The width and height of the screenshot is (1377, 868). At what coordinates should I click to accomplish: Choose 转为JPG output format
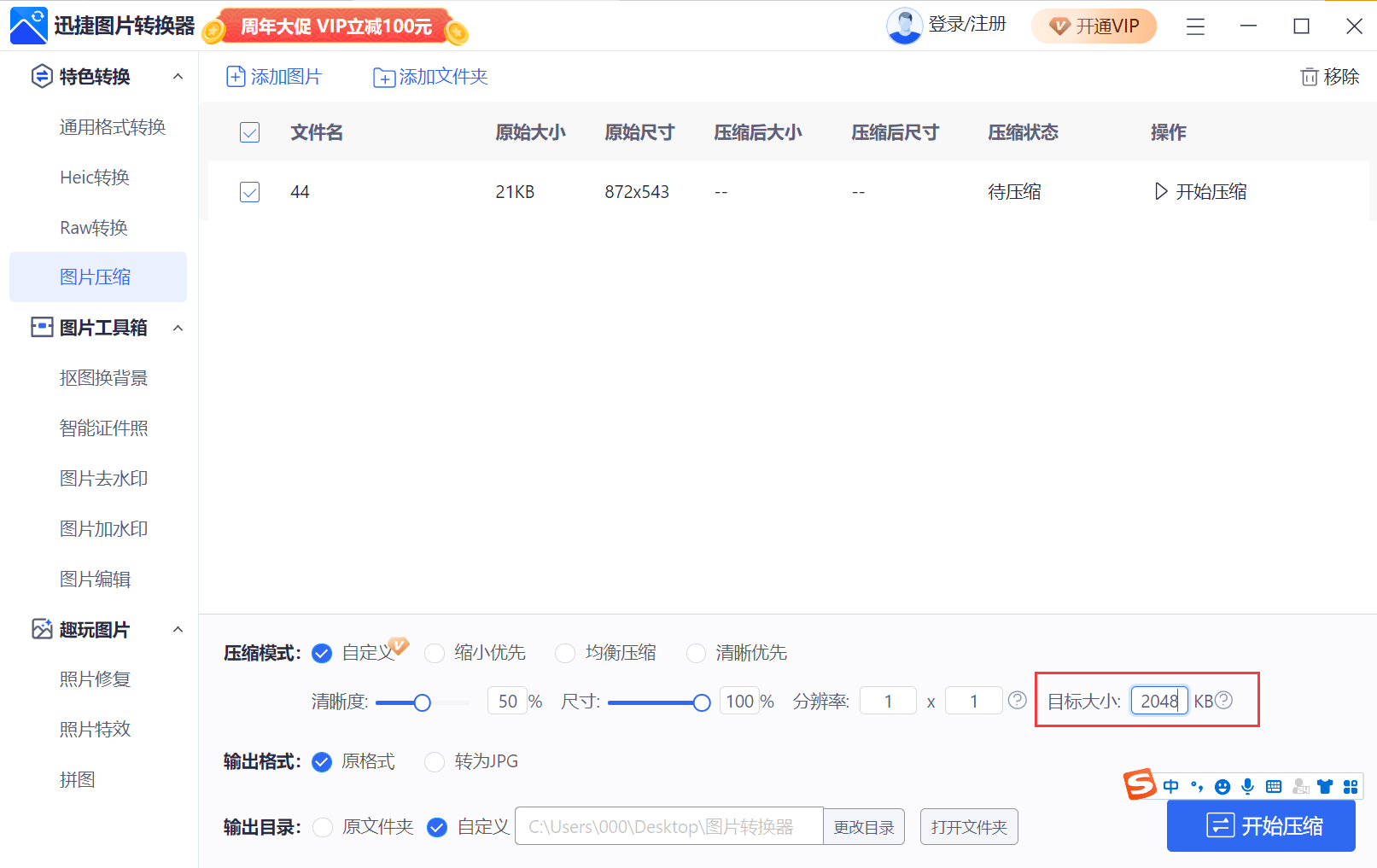point(435,761)
